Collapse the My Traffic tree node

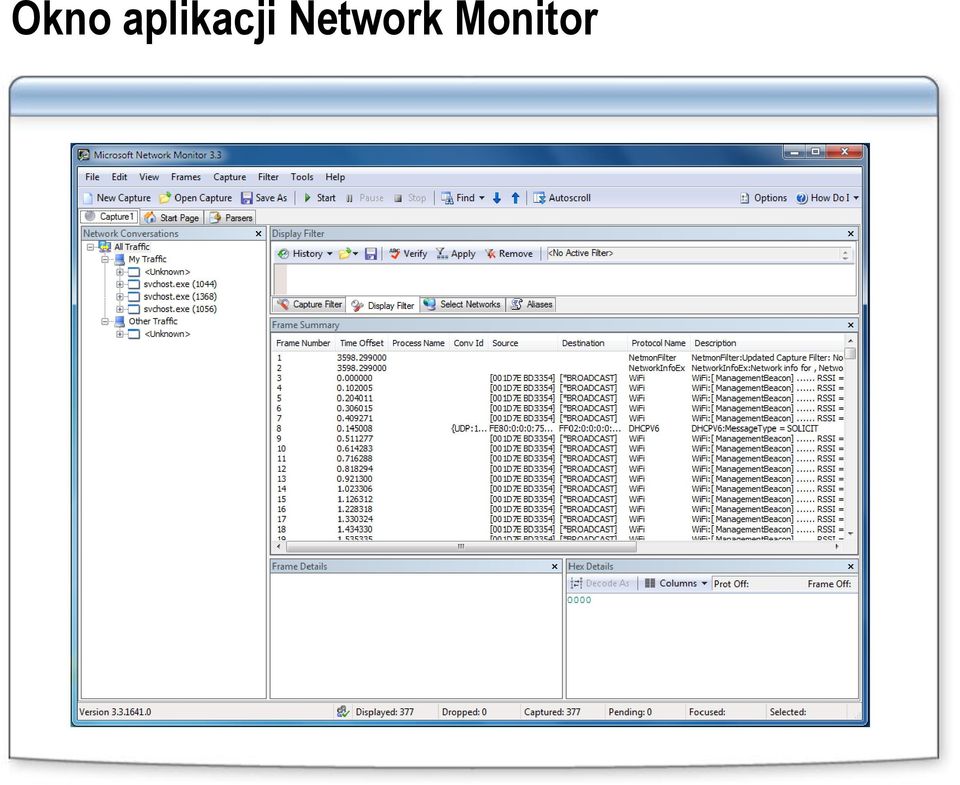105,260
